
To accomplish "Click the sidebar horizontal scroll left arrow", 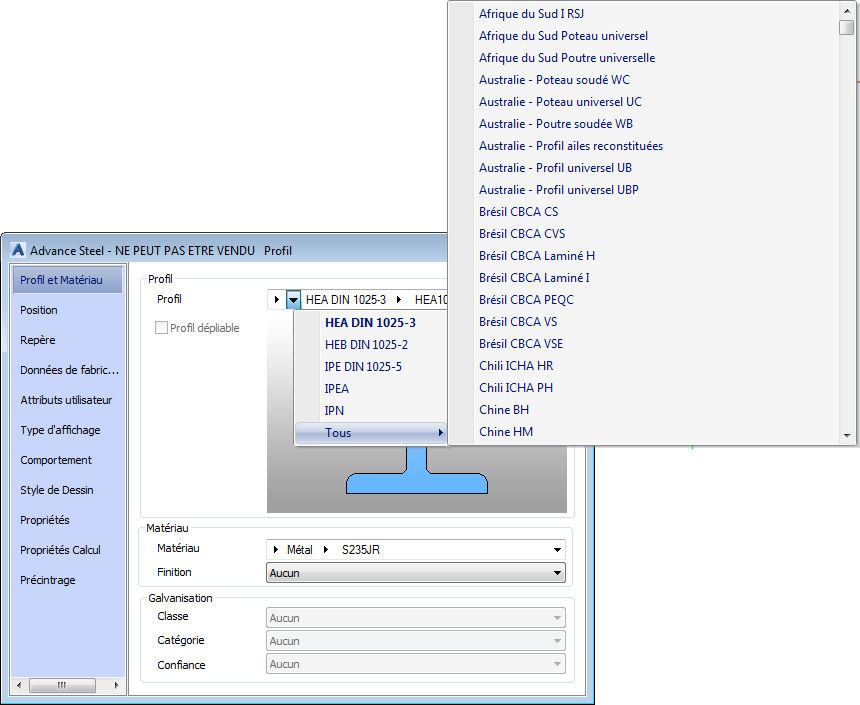I will (x=20, y=685).
